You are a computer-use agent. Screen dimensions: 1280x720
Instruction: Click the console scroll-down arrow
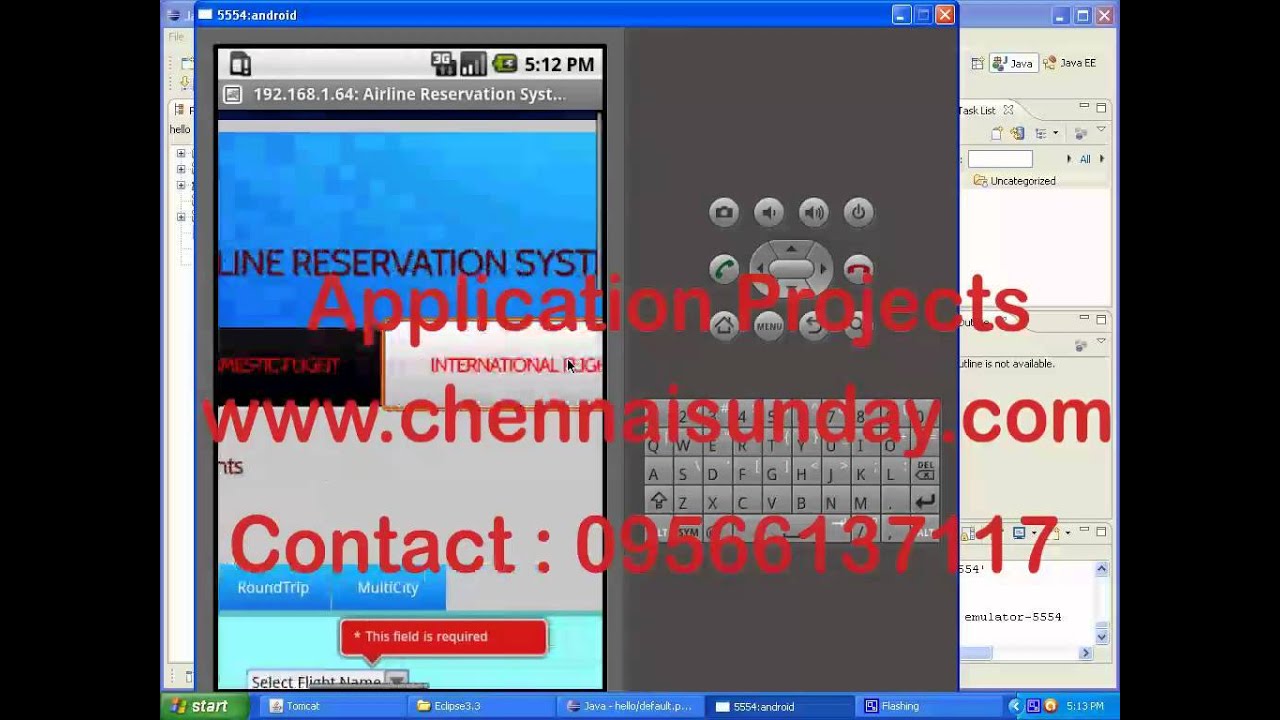pyautogui.click(x=1101, y=636)
